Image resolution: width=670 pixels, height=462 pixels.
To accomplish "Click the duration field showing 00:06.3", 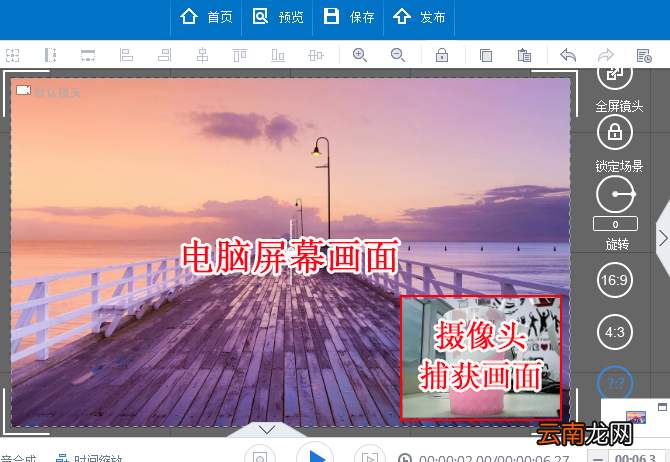I will 635,458.
